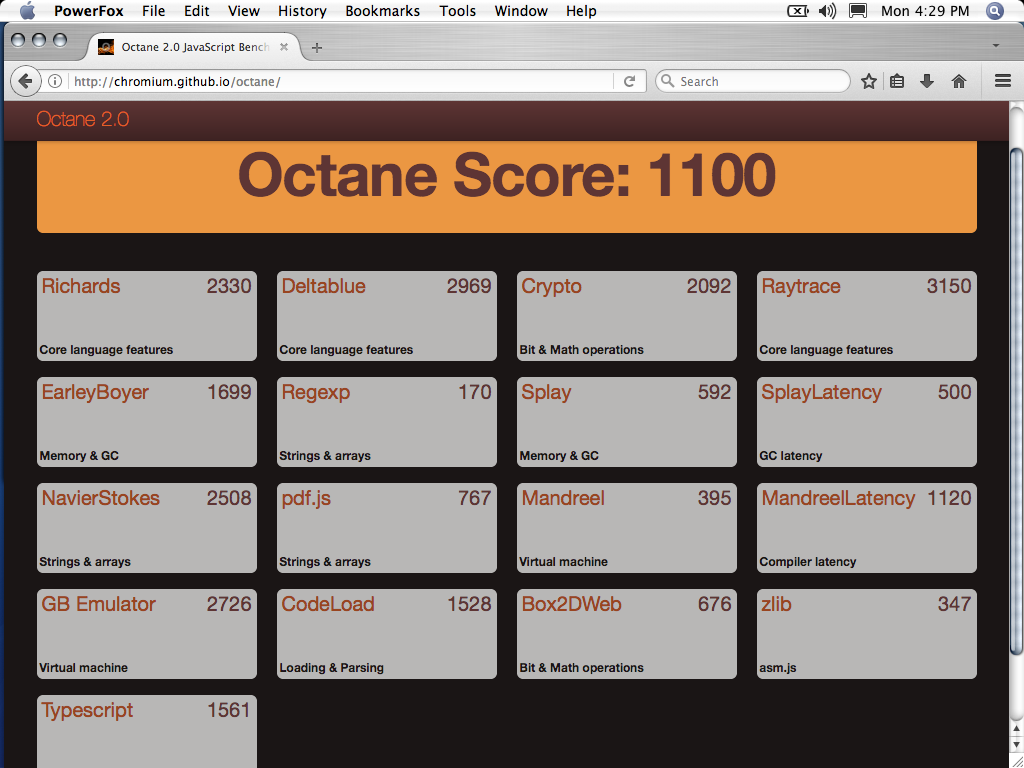The image size is (1024, 768).
Task: Click the scrollbar up arrow
Action: click(x=1016, y=728)
